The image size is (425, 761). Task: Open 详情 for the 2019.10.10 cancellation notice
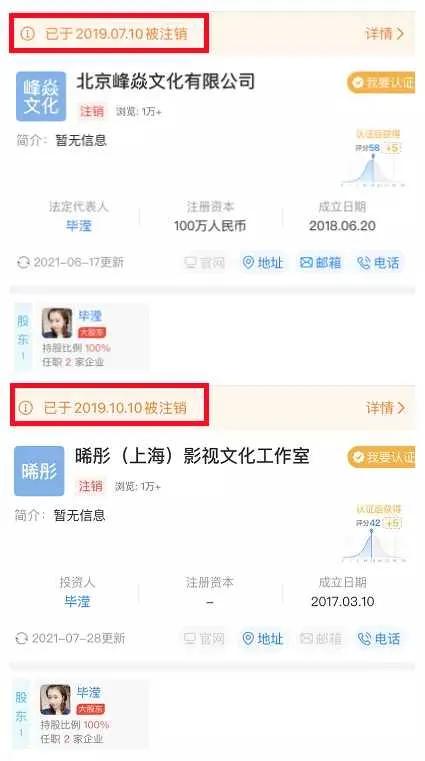385,408
